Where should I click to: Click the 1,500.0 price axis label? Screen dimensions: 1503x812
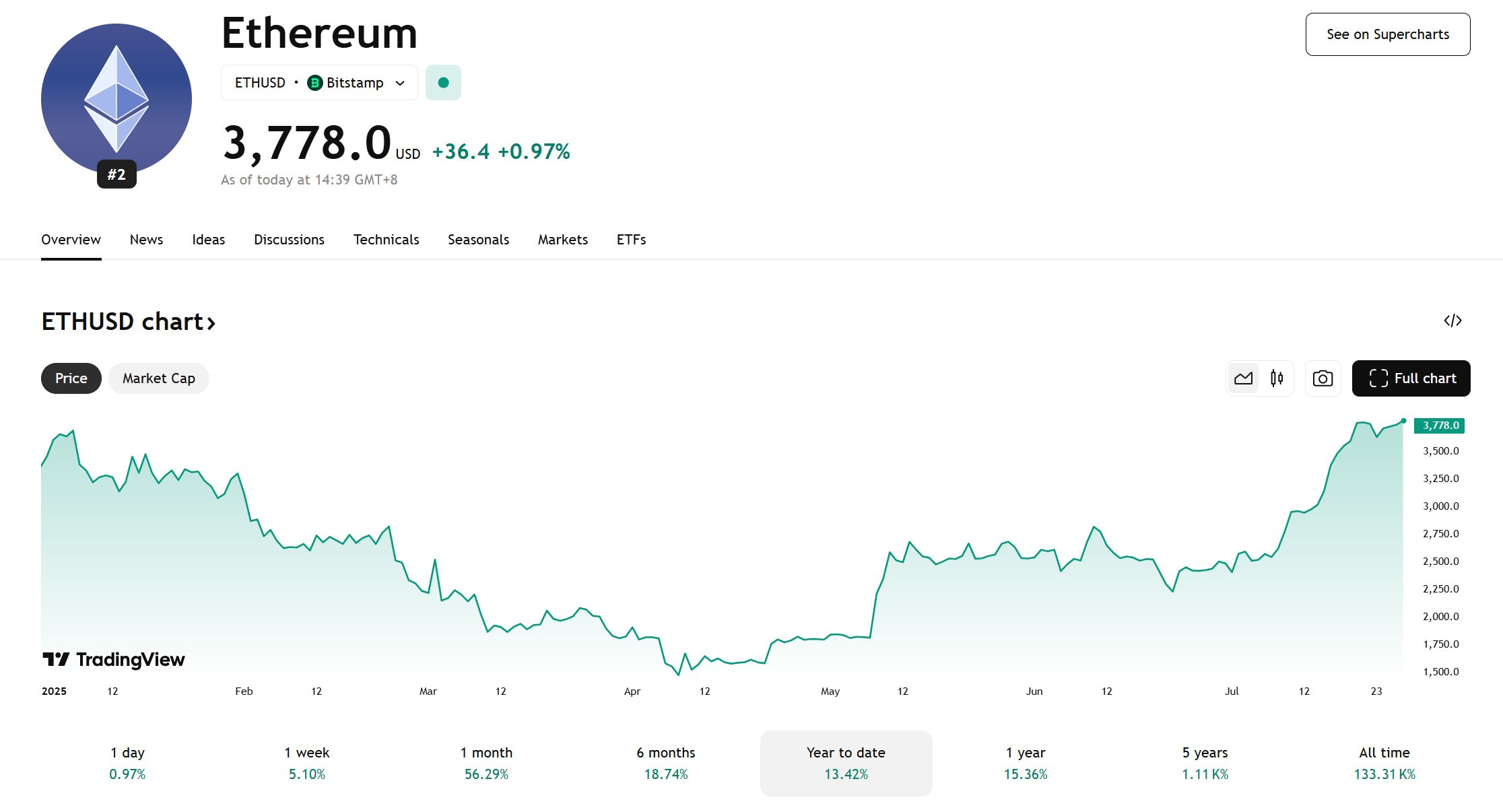(x=1440, y=672)
